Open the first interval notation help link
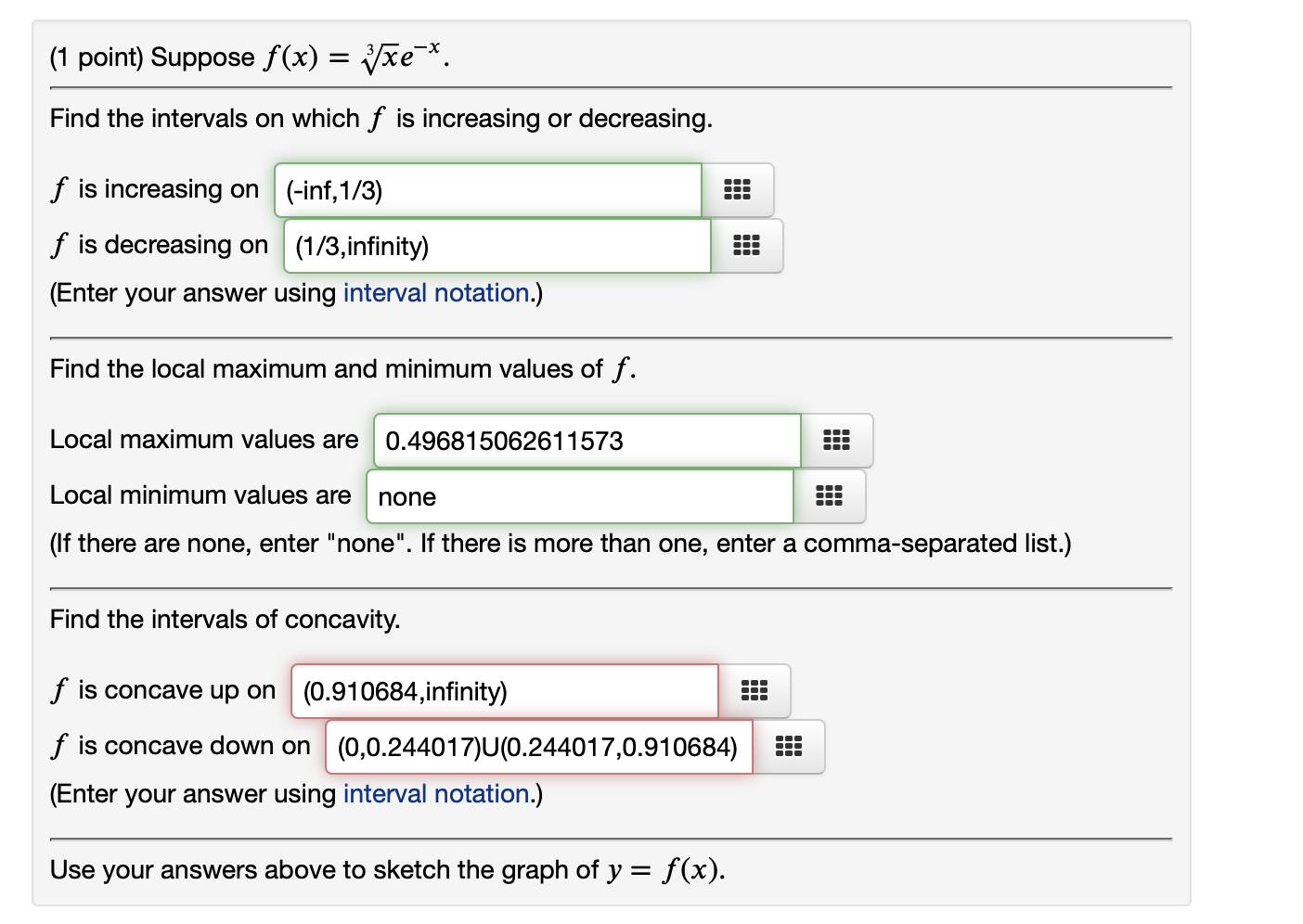The image size is (1303, 924). click(436, 293)
